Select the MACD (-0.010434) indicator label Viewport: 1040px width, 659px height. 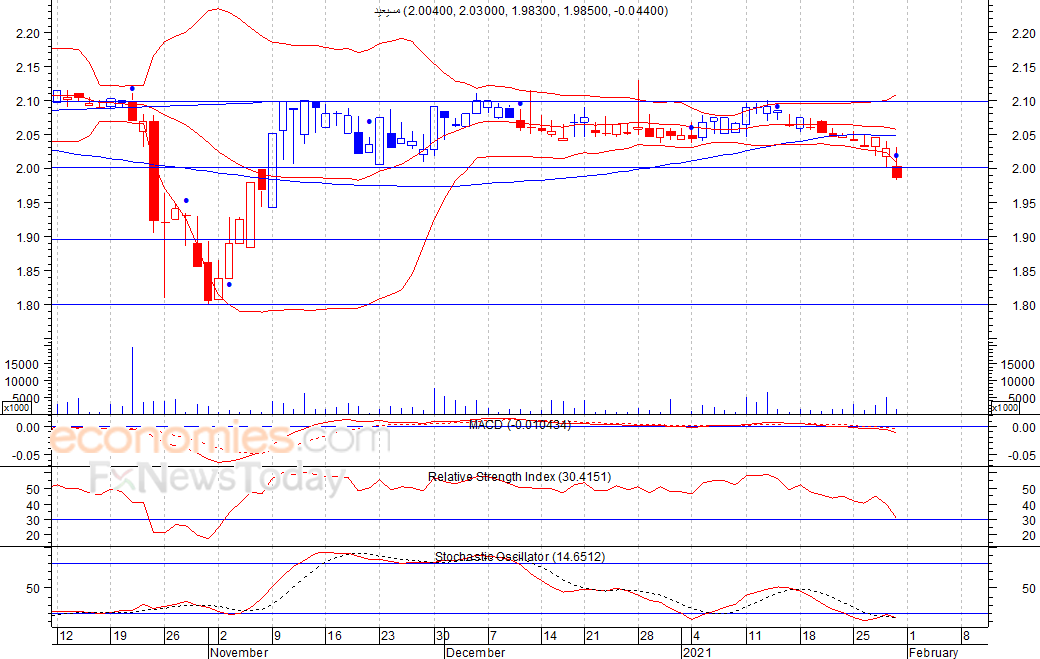pos(520,424)
